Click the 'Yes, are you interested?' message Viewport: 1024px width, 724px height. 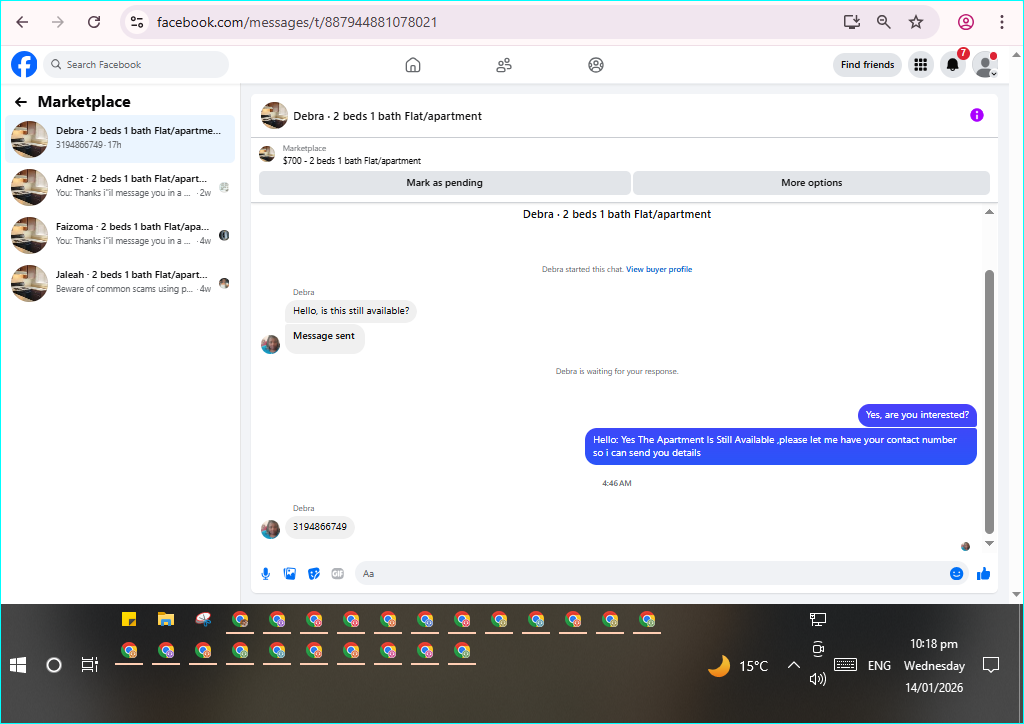[x=917, y=415]
